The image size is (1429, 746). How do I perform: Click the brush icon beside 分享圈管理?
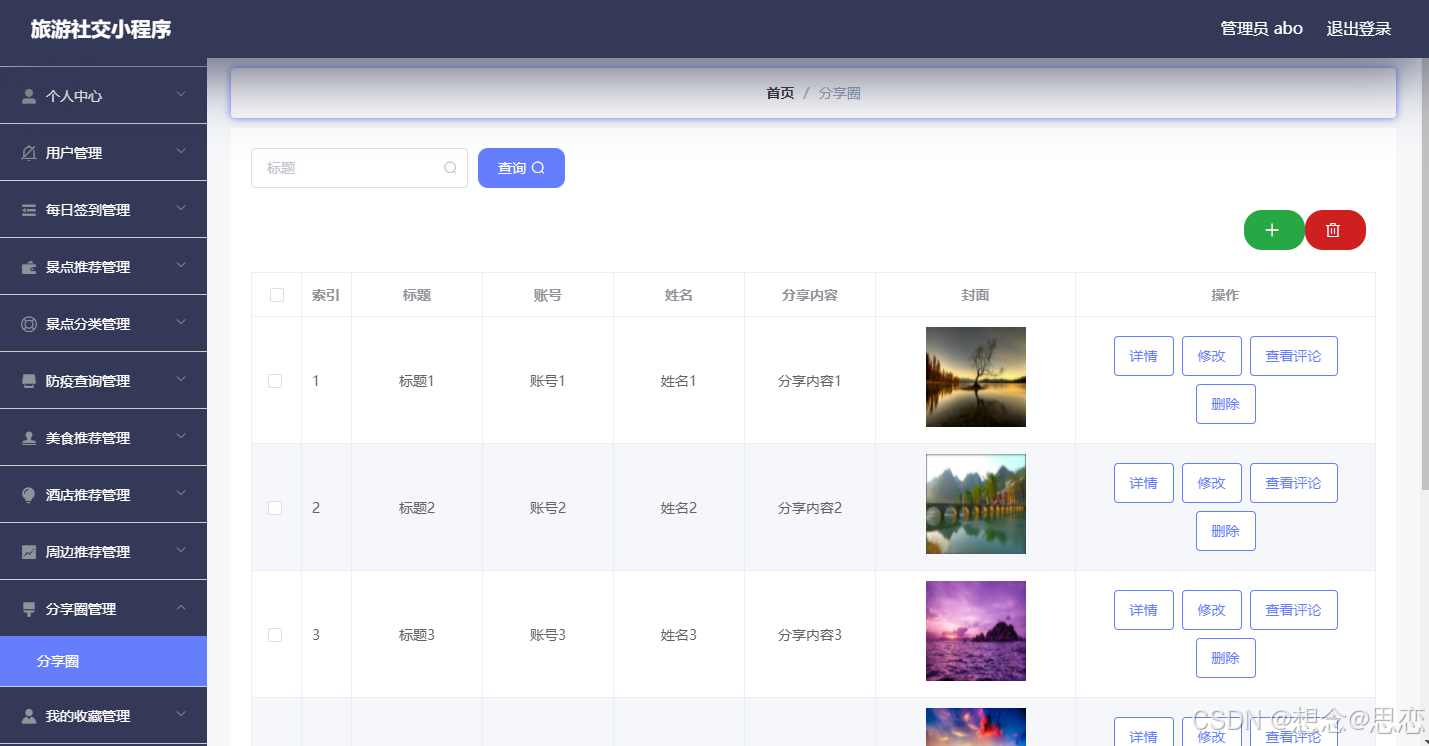pos(29,609)
